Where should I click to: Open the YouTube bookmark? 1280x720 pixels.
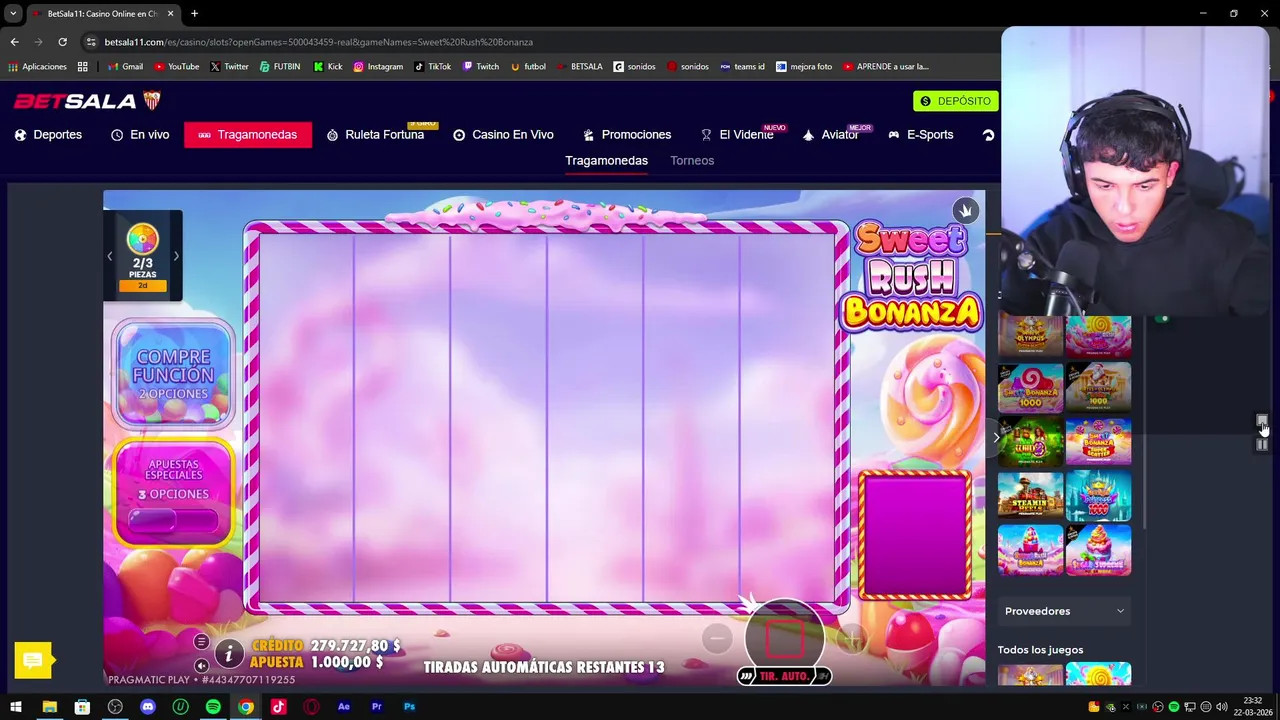click(x=175, y=67)
